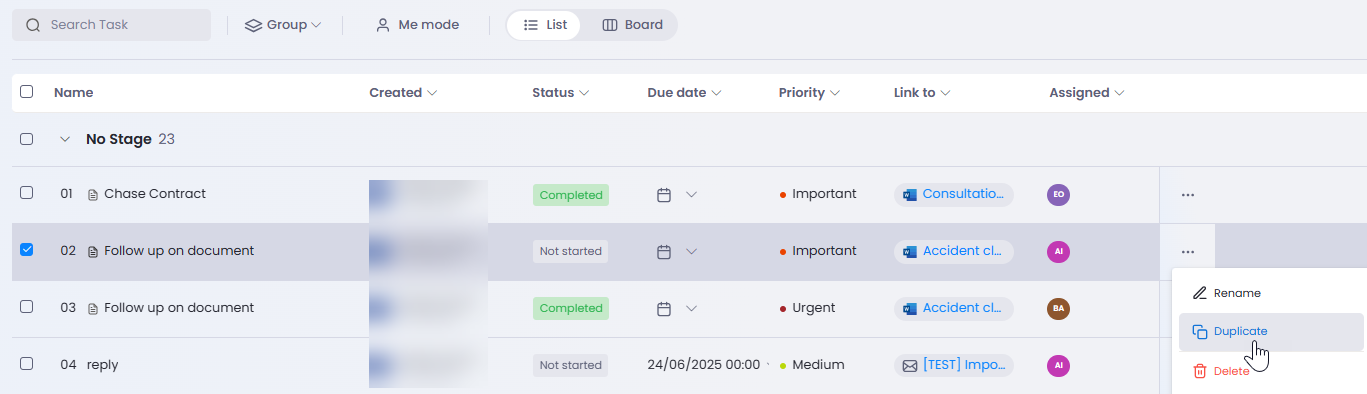The width and height of the screenshot is (1367, 394).
Task: Open the Group dropdown
Action: tap(283, 25)
